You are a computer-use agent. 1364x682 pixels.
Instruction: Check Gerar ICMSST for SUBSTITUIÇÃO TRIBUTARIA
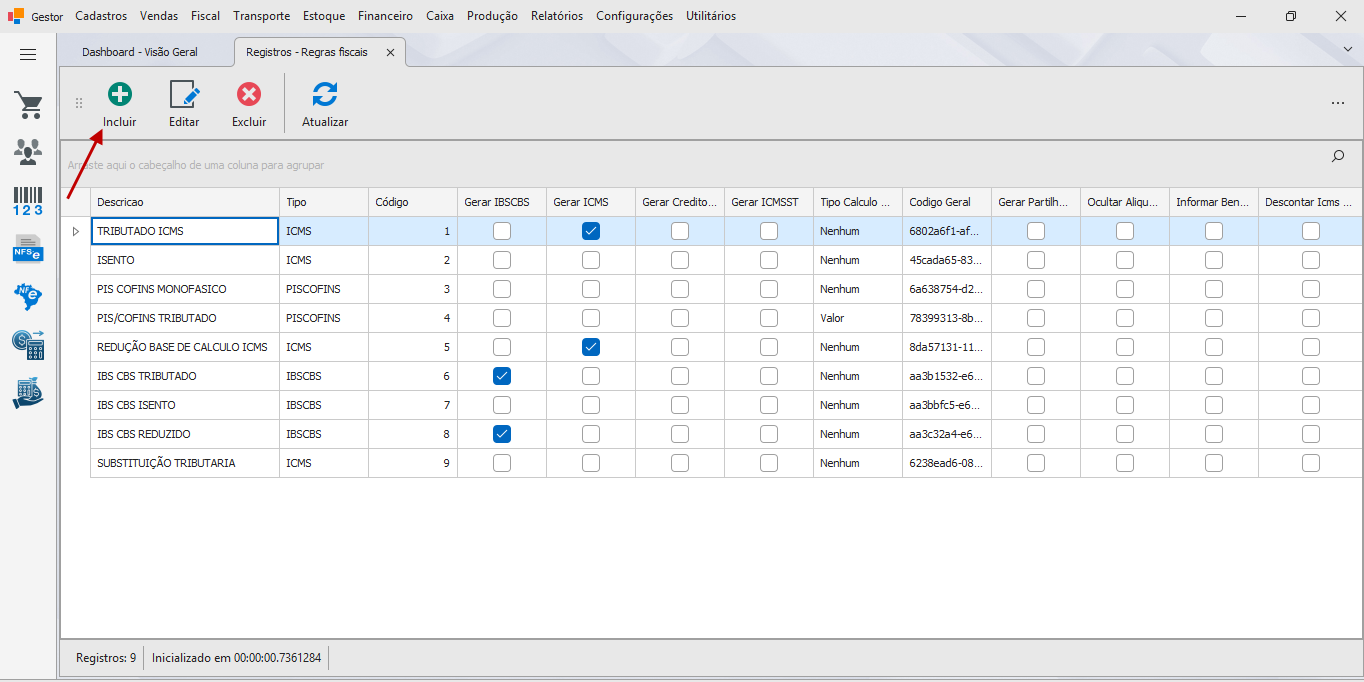click(769, 463)
